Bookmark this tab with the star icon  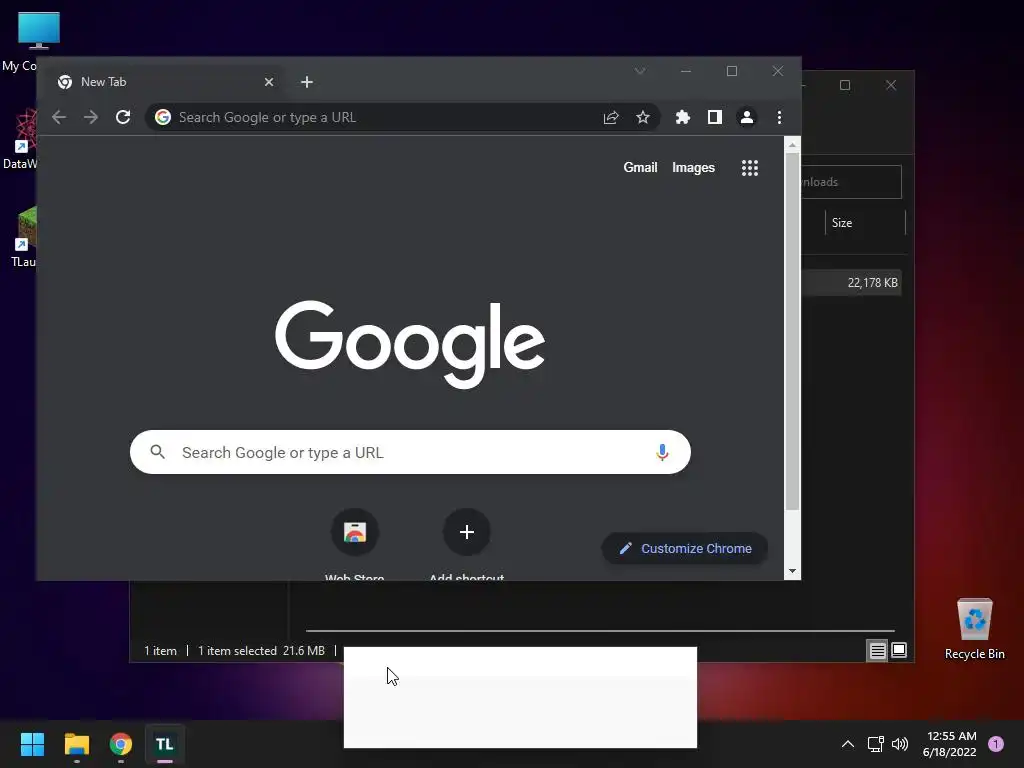(x=643, y=117)
